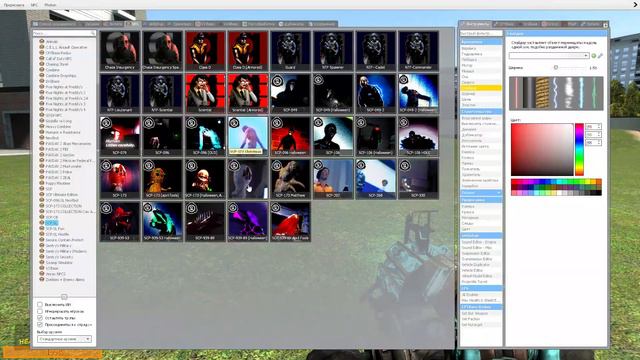Spawn the Chaos Insurgency Spy NPC
The height and width of the screenshot is (360, 640).
[162, 51]
